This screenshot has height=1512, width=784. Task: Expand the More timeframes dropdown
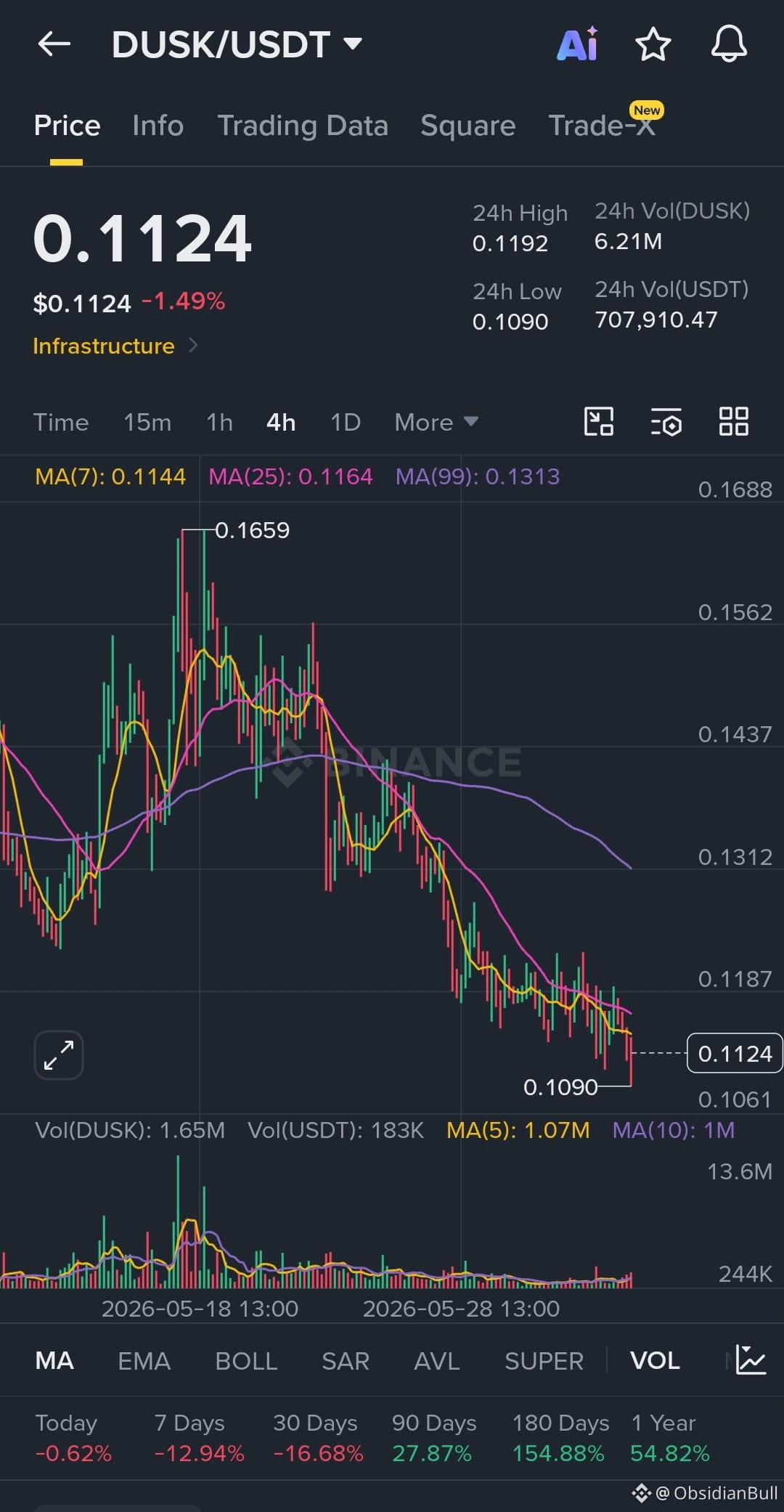[436, 422]
